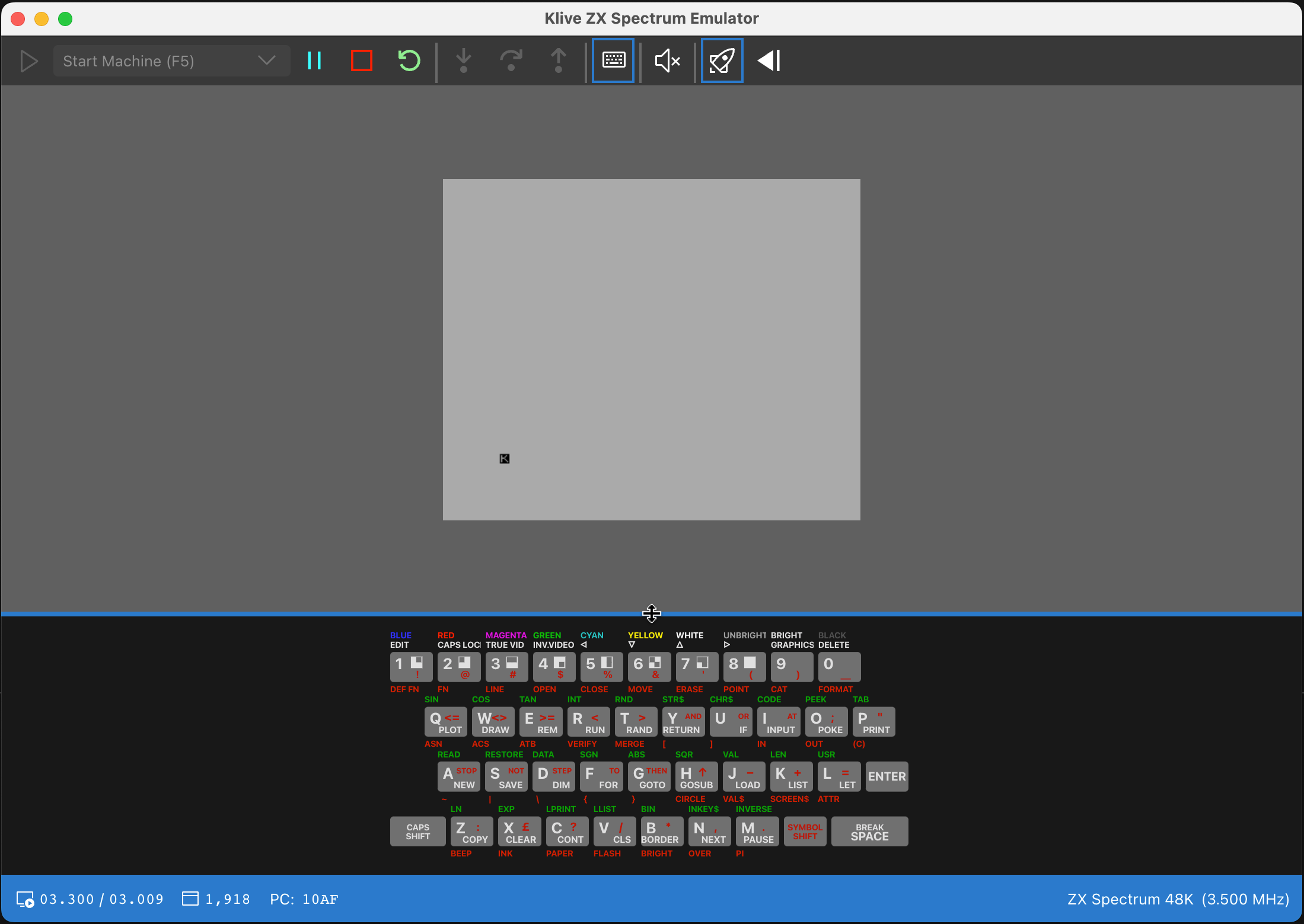The width and height of the screenshot is (1304, 924).
Task: Activate the CAPS SHIFT key
Action: tap(418, 832)
